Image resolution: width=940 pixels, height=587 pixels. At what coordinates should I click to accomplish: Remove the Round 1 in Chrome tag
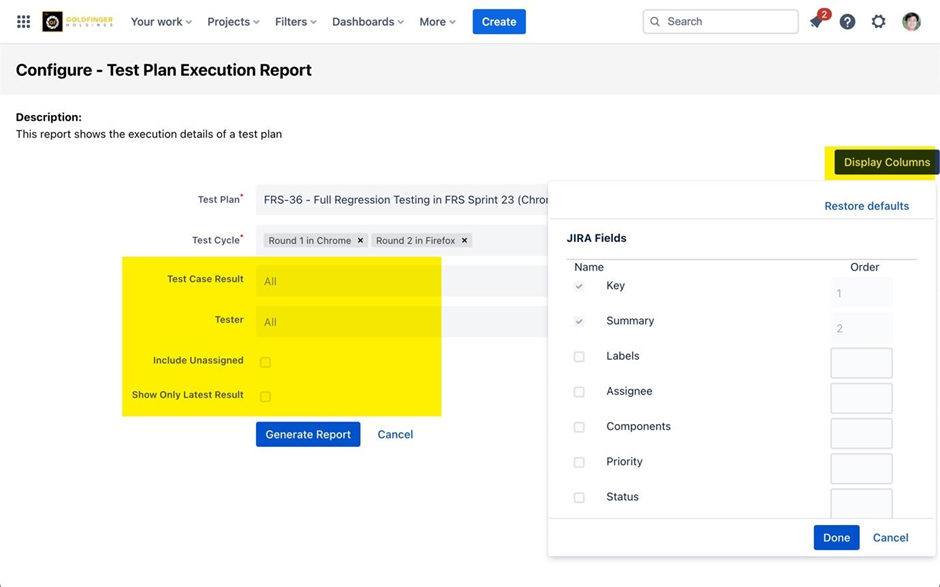pyautogui.click(x=360, y=241)
